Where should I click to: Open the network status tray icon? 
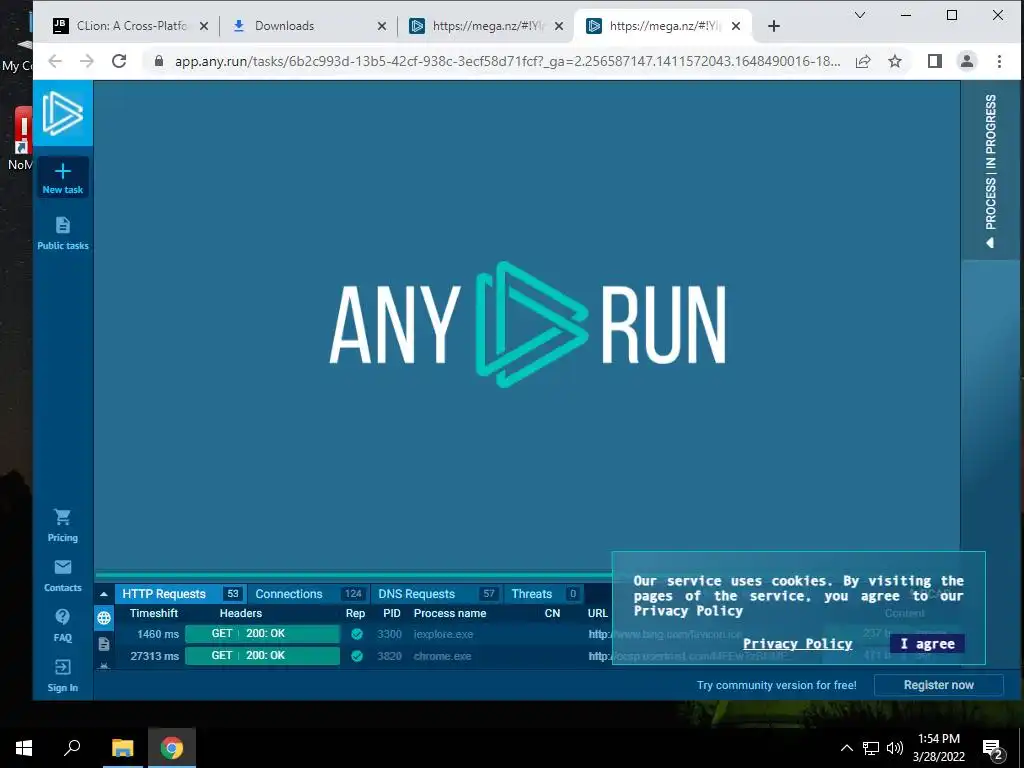pos(871,748)
